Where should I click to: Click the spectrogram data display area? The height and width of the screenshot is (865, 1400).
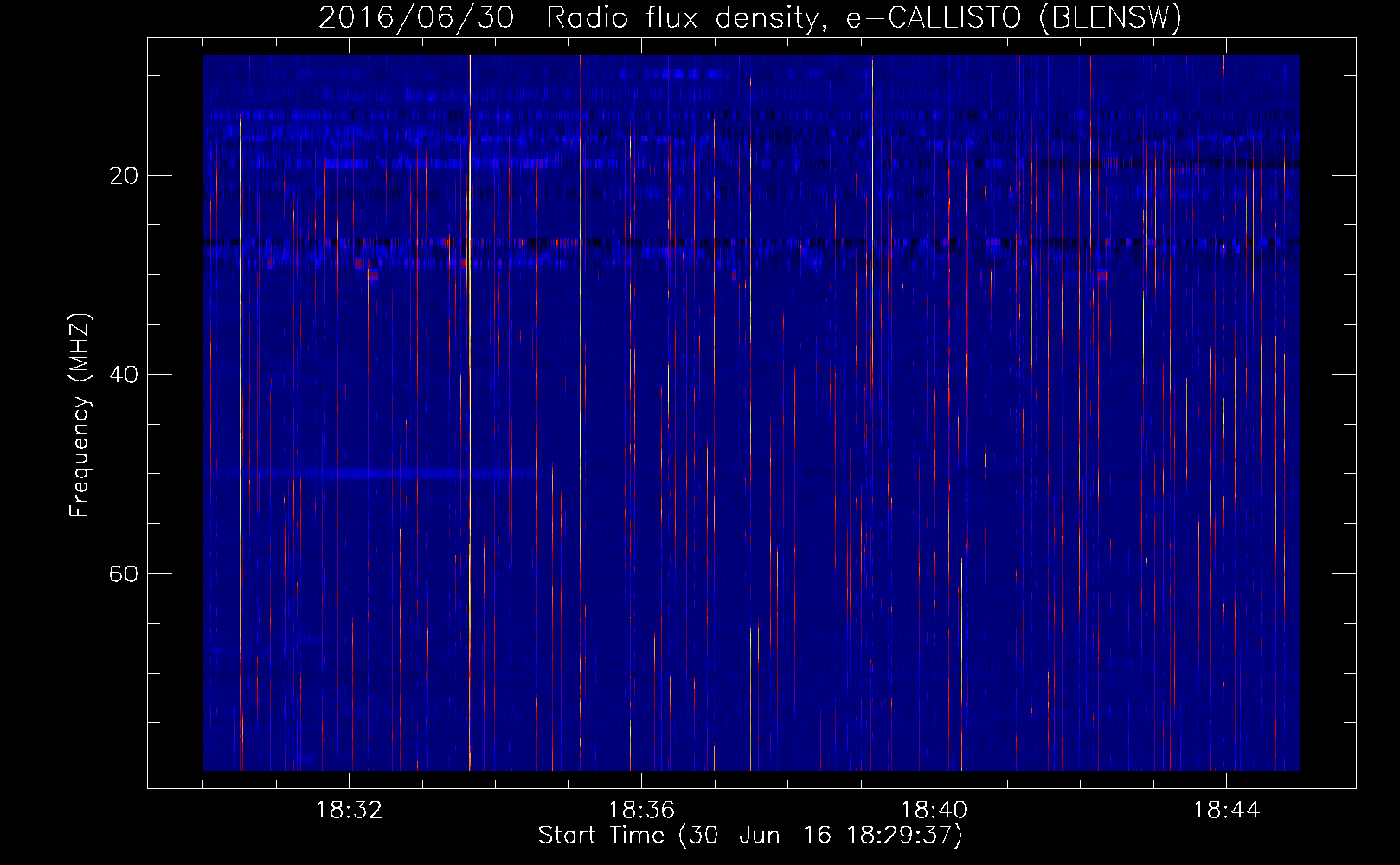(x=751, y=413)
